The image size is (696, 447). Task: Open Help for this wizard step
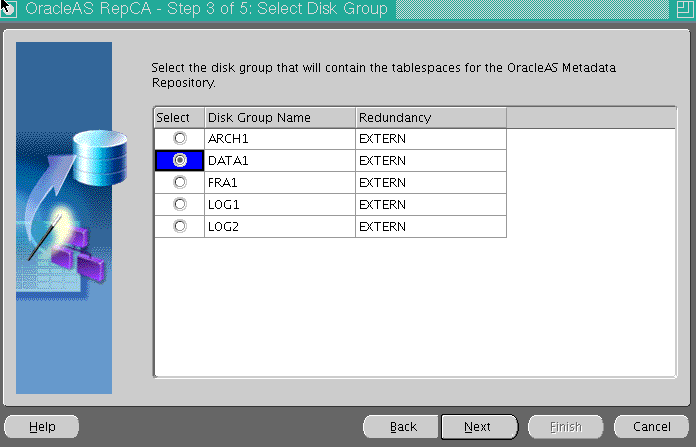(x=42, y=427)
